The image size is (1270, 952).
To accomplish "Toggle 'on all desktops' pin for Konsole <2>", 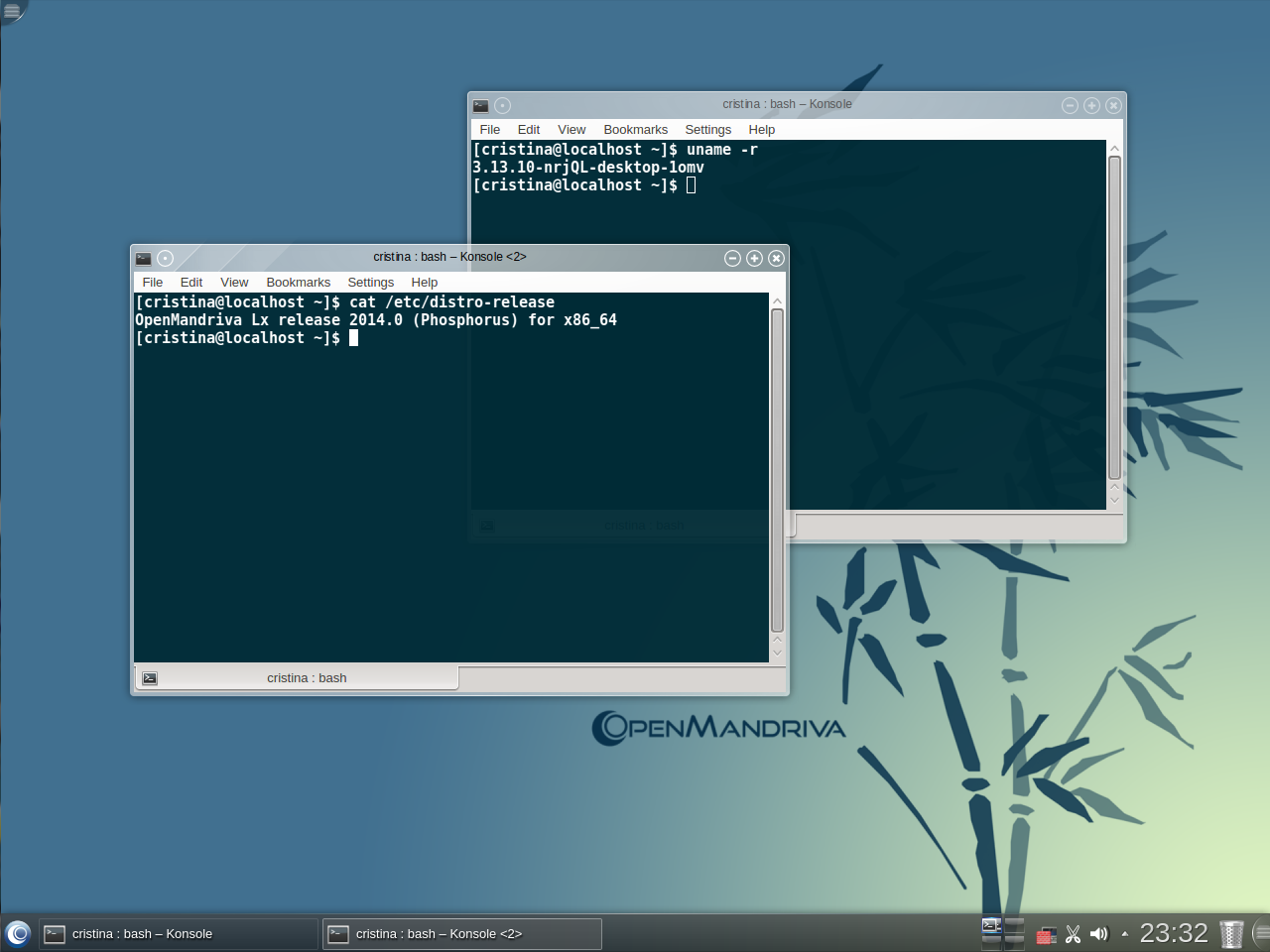I will [x=166, y=259].
